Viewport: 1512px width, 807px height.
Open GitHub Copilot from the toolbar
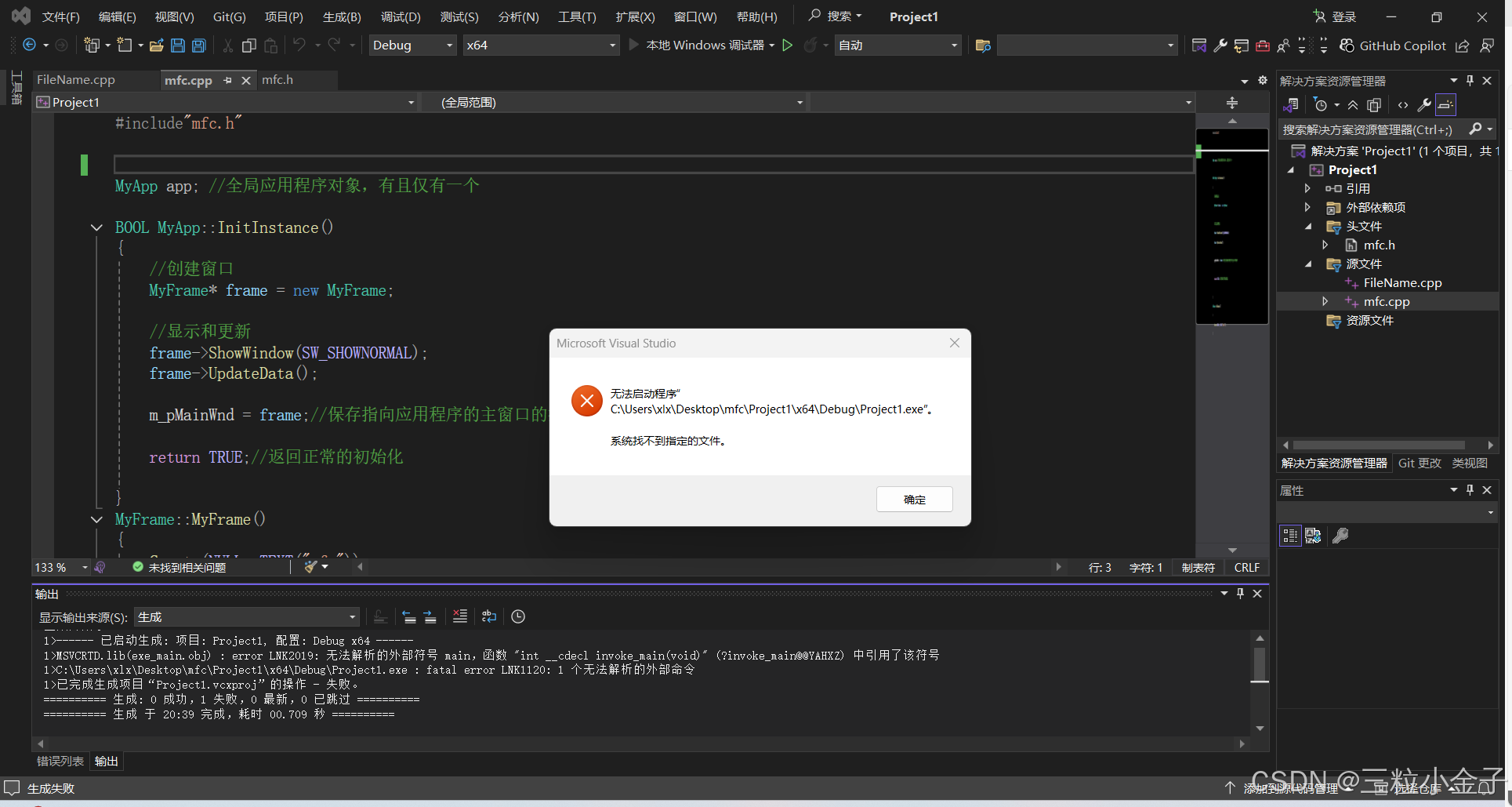pos(1393,45)
